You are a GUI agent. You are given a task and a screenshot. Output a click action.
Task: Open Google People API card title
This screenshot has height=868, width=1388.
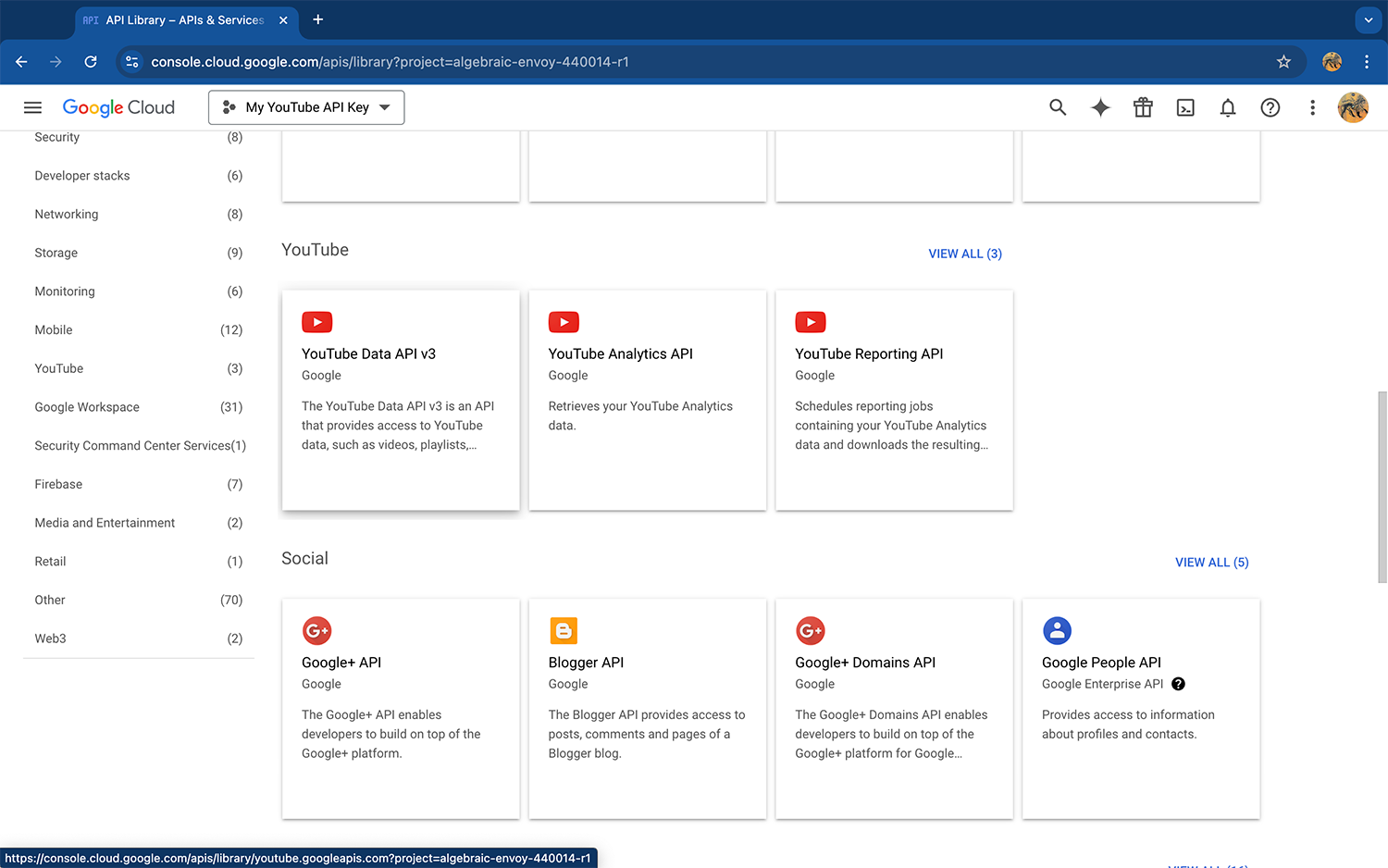pyautogui.click(x=1101, y=663)
